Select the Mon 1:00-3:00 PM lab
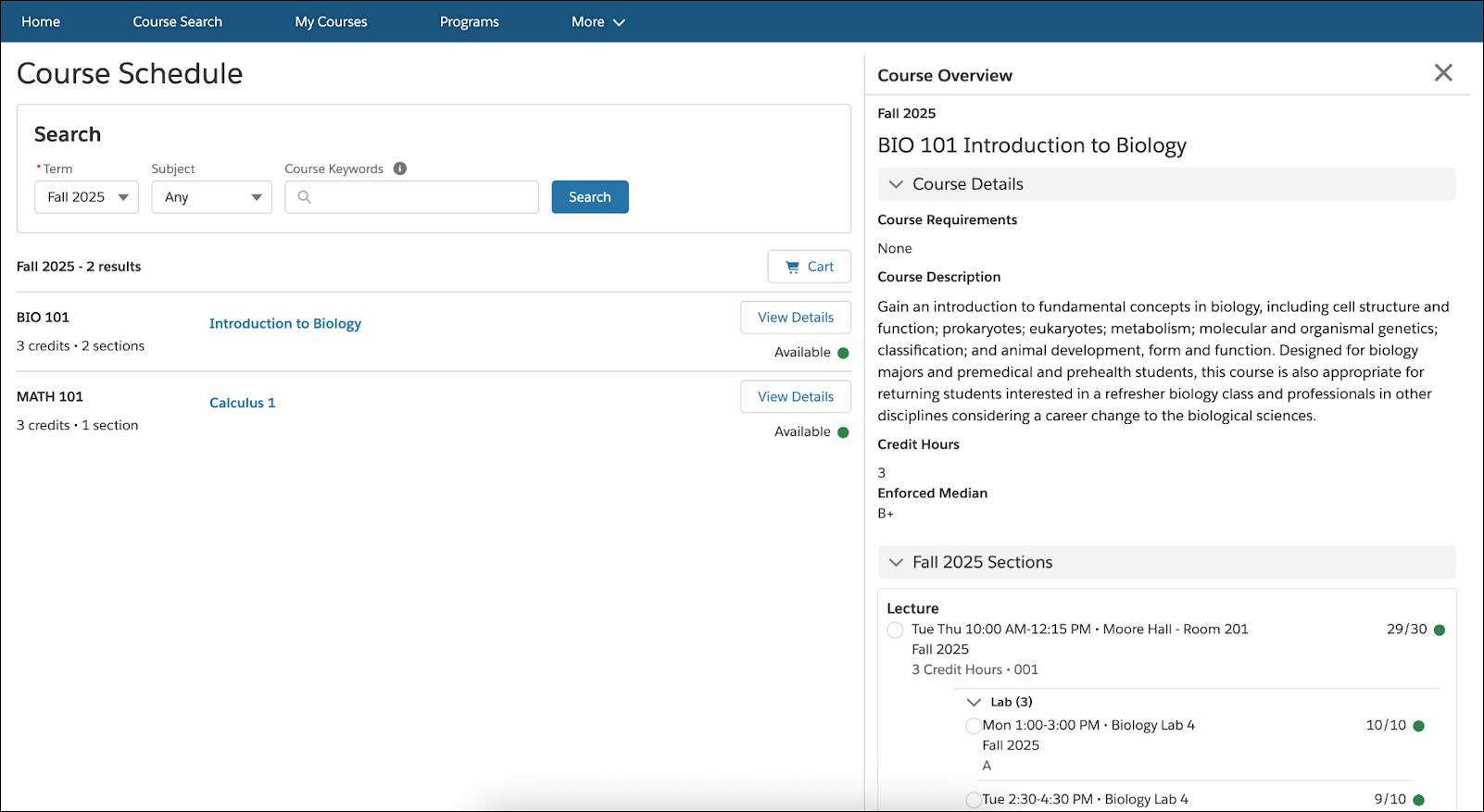 coord(974,726)
